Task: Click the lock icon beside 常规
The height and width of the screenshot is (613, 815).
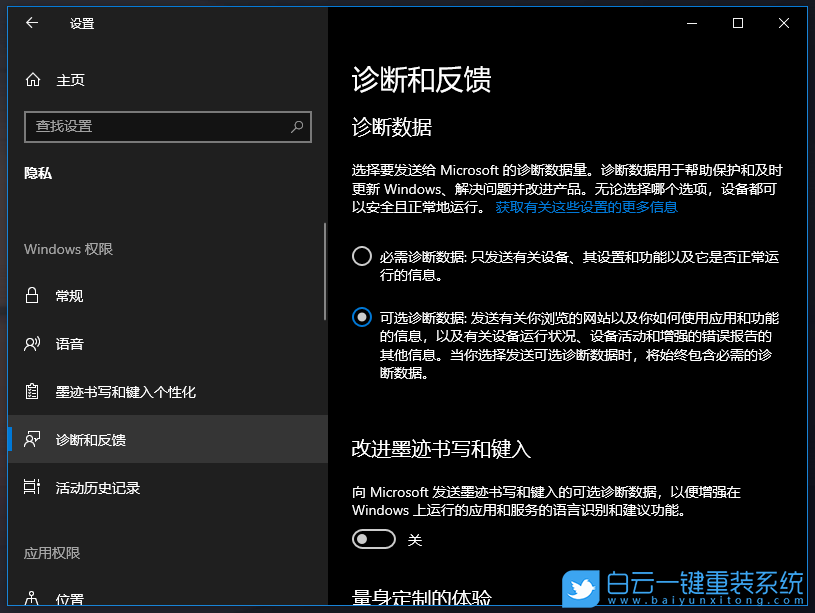Action: [x=34, y=295]
